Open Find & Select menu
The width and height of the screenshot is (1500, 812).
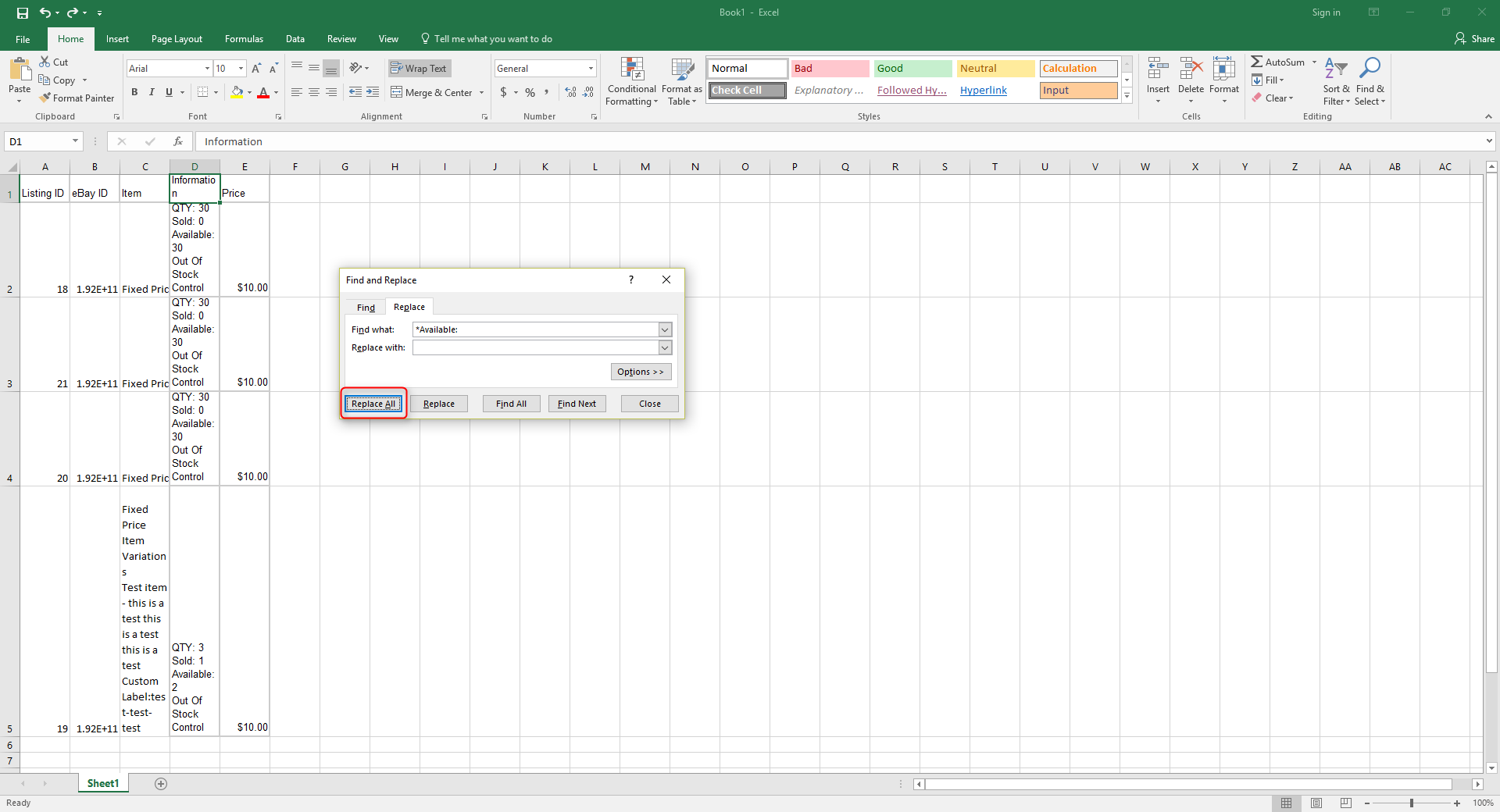click(x=1370, y=81)
